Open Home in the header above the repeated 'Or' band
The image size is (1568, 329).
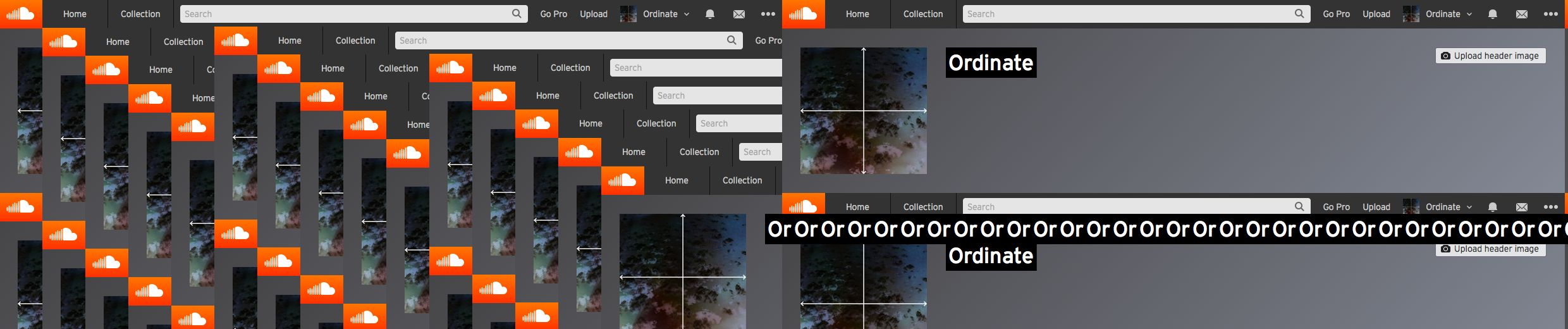pyautogui.click(x=857, y=206)
